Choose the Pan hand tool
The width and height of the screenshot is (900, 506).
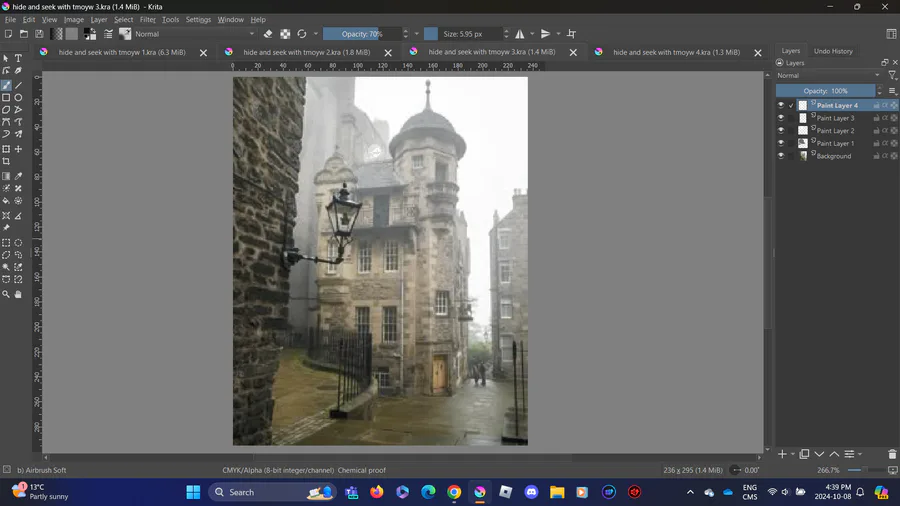[x=18, y=294]
